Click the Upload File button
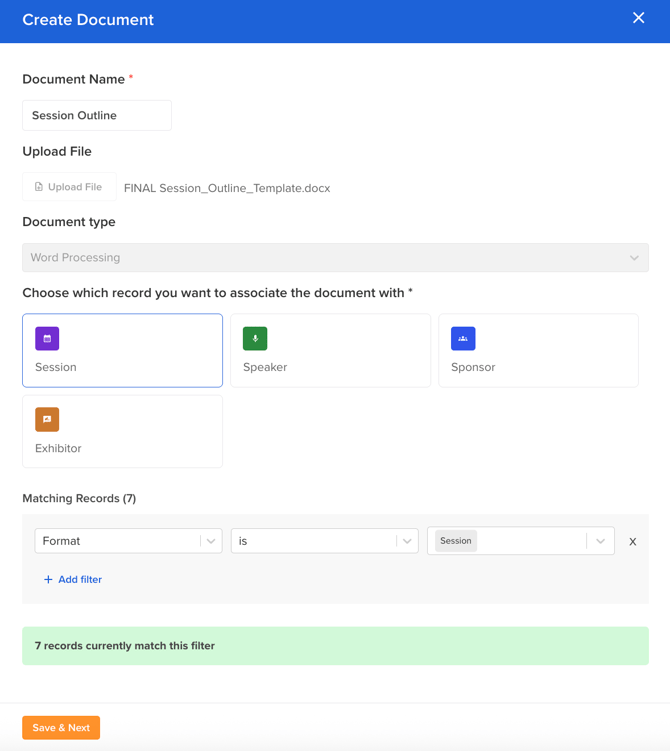The height and width of the screenshot is (751, 670). pyautogui.click(x=69, y=187)
